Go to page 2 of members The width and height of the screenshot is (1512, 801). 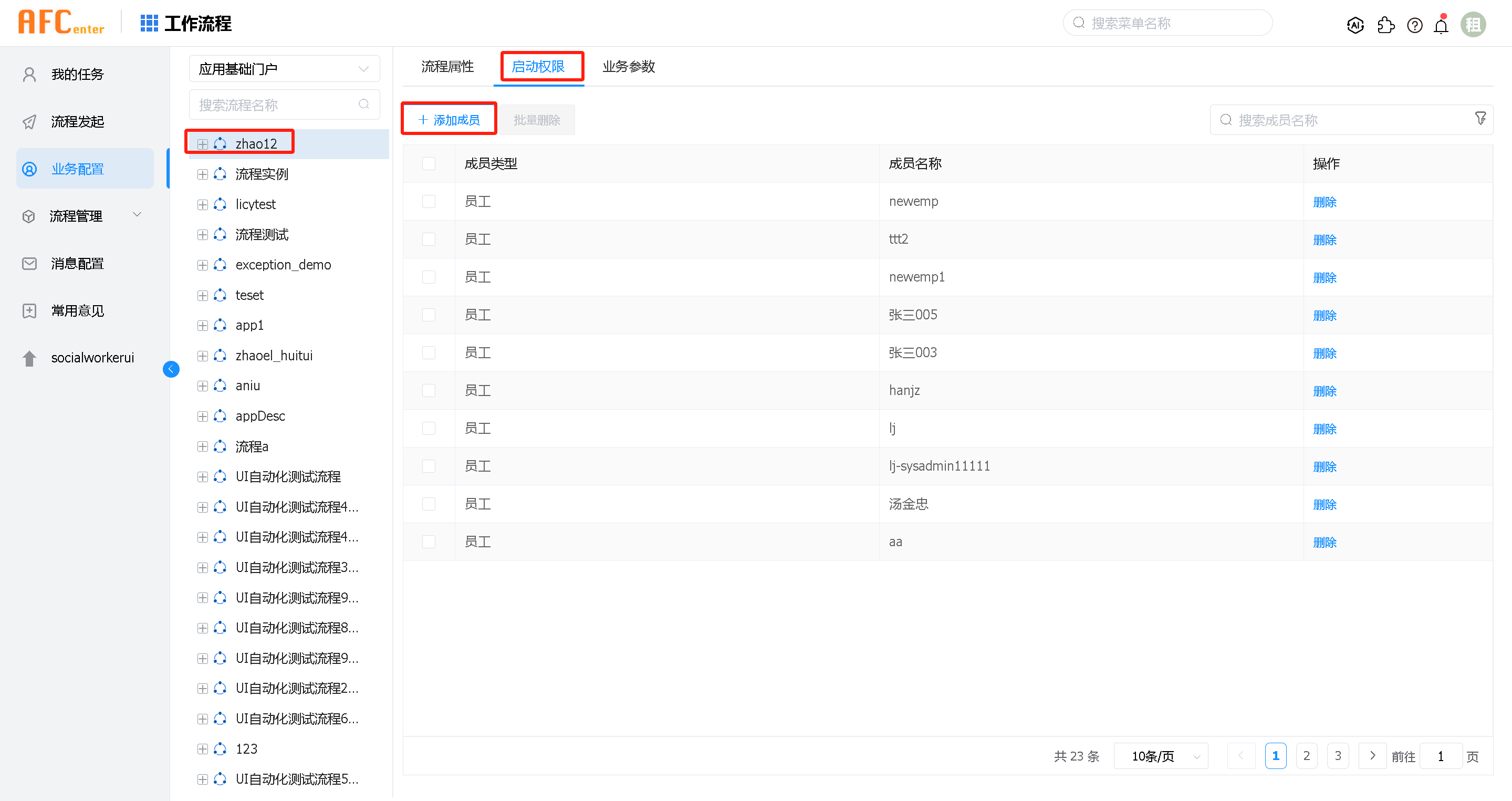tap(1306, 756)
